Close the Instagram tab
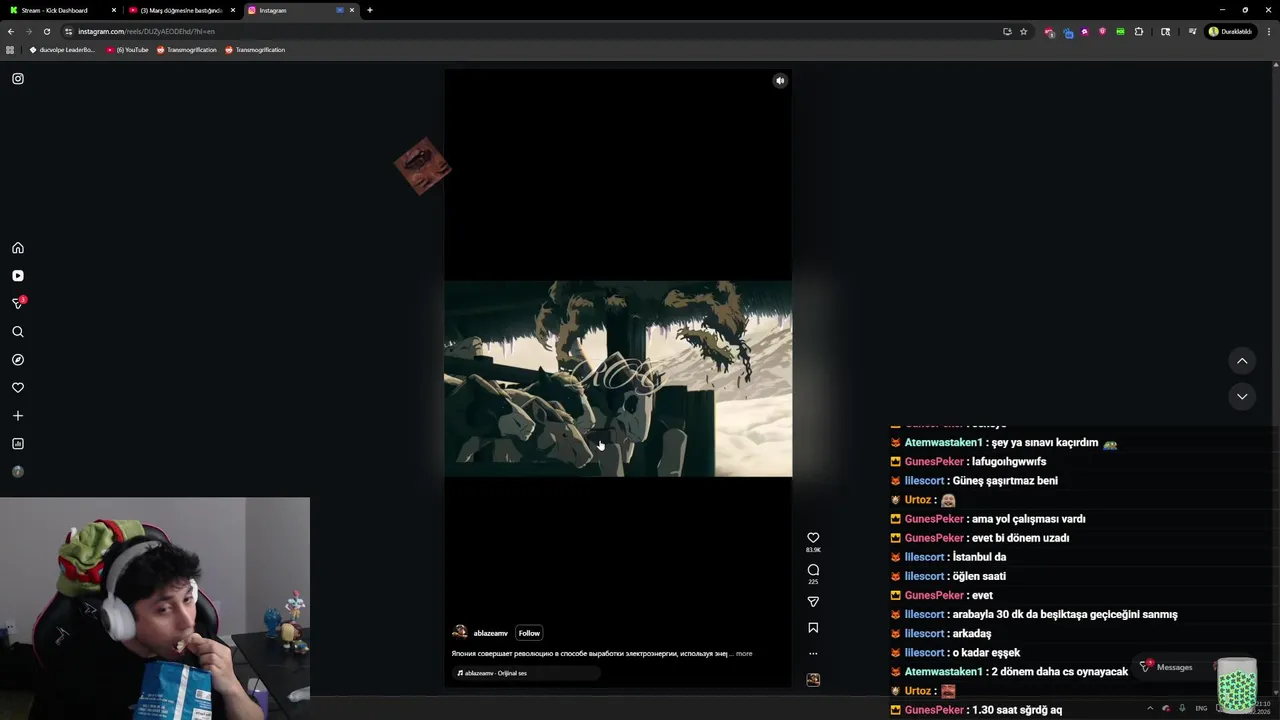 tap(352, 10)
